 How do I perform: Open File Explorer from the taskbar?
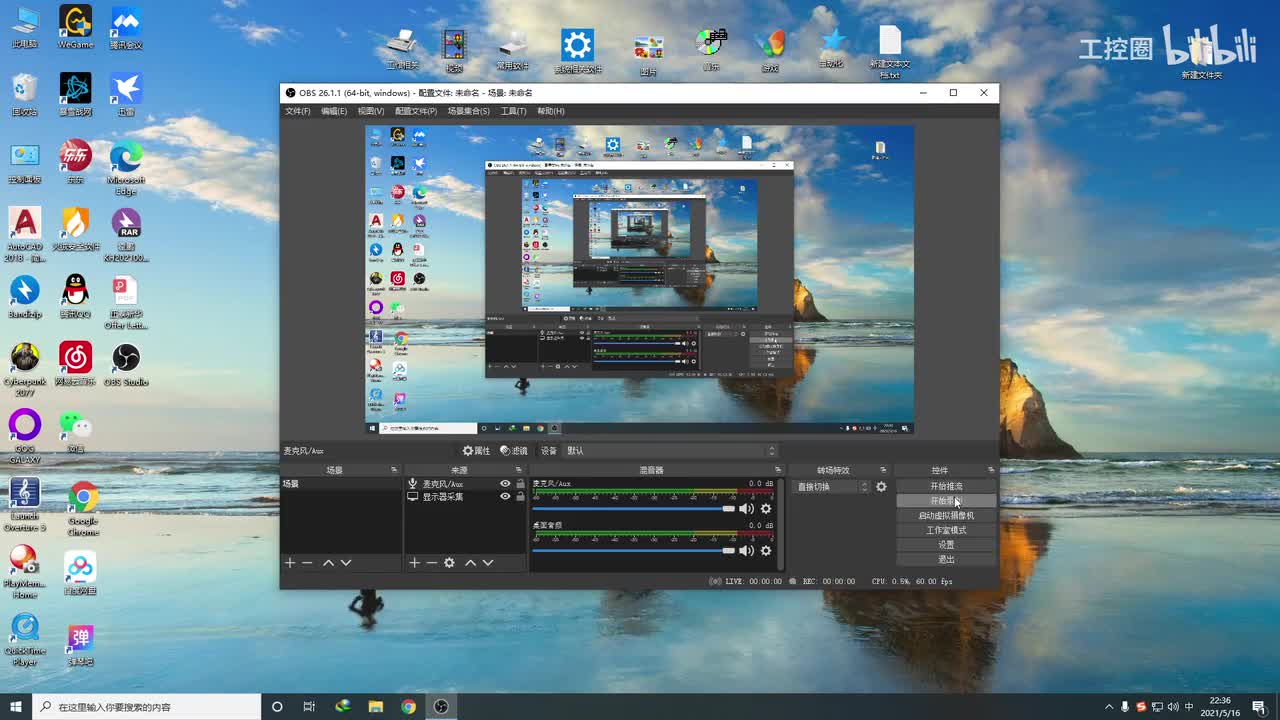coord(375,707)
